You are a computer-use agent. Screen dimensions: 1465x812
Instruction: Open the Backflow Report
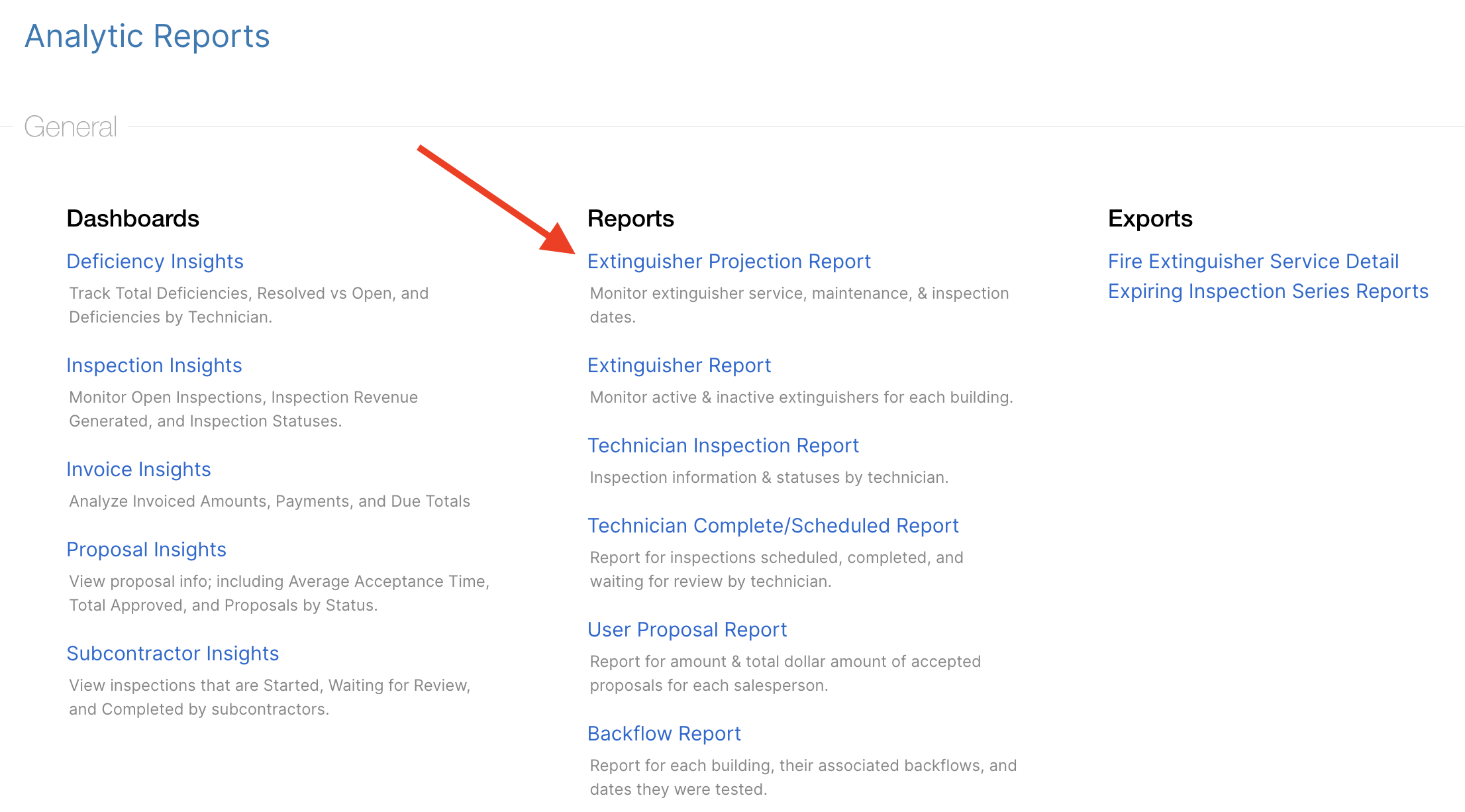[664, 734]
